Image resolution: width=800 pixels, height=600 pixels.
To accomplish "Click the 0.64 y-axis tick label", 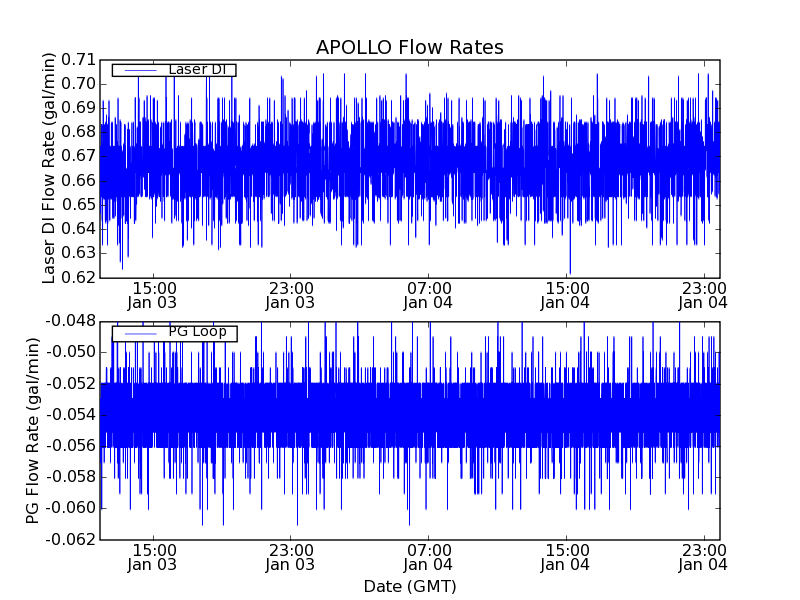I will [x=79, y=229].
